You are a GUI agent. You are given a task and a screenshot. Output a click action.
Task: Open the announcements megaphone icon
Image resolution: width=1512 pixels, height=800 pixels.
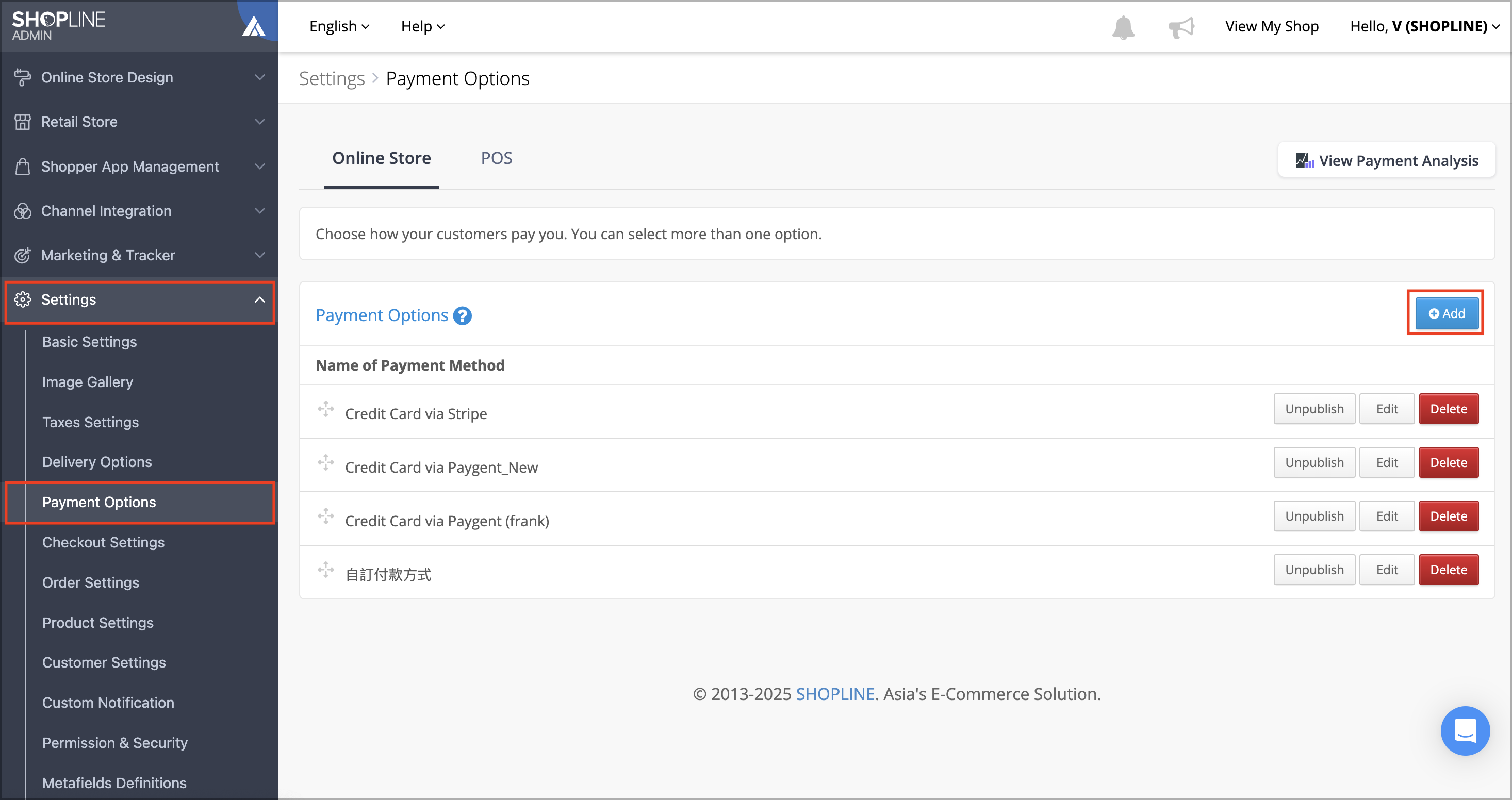(x=1181, y=27)
